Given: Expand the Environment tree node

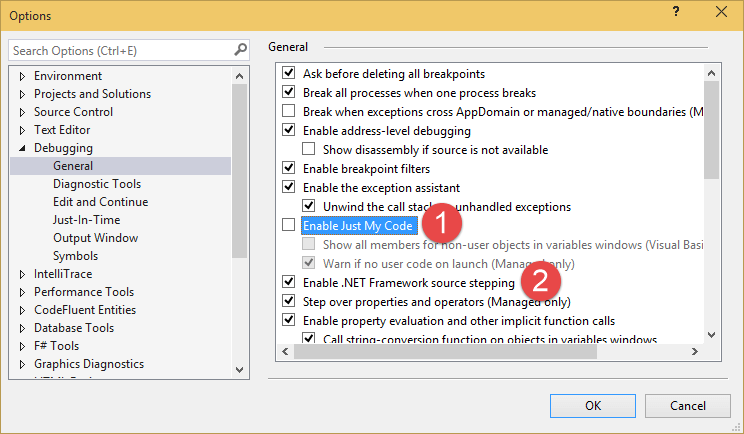Looking at the screenshot, I should point(23,76).
